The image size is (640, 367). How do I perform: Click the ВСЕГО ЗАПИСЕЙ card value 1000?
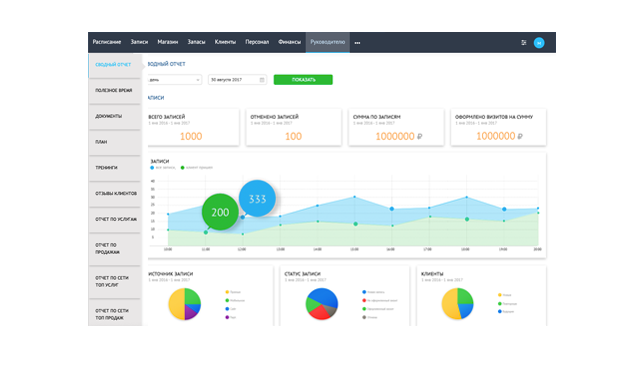(191, 136)
